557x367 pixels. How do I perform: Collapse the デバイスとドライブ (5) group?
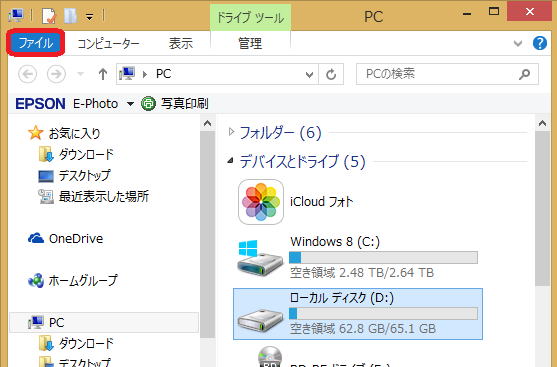tap(231, 161)
